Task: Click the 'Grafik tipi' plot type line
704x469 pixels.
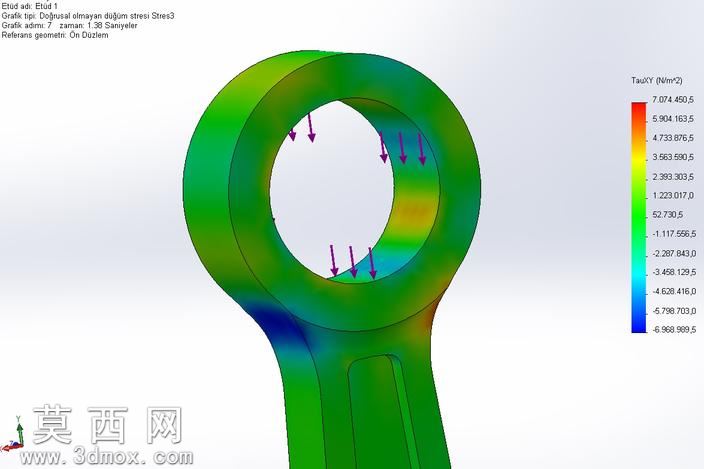Action: (x=88, y=16)
